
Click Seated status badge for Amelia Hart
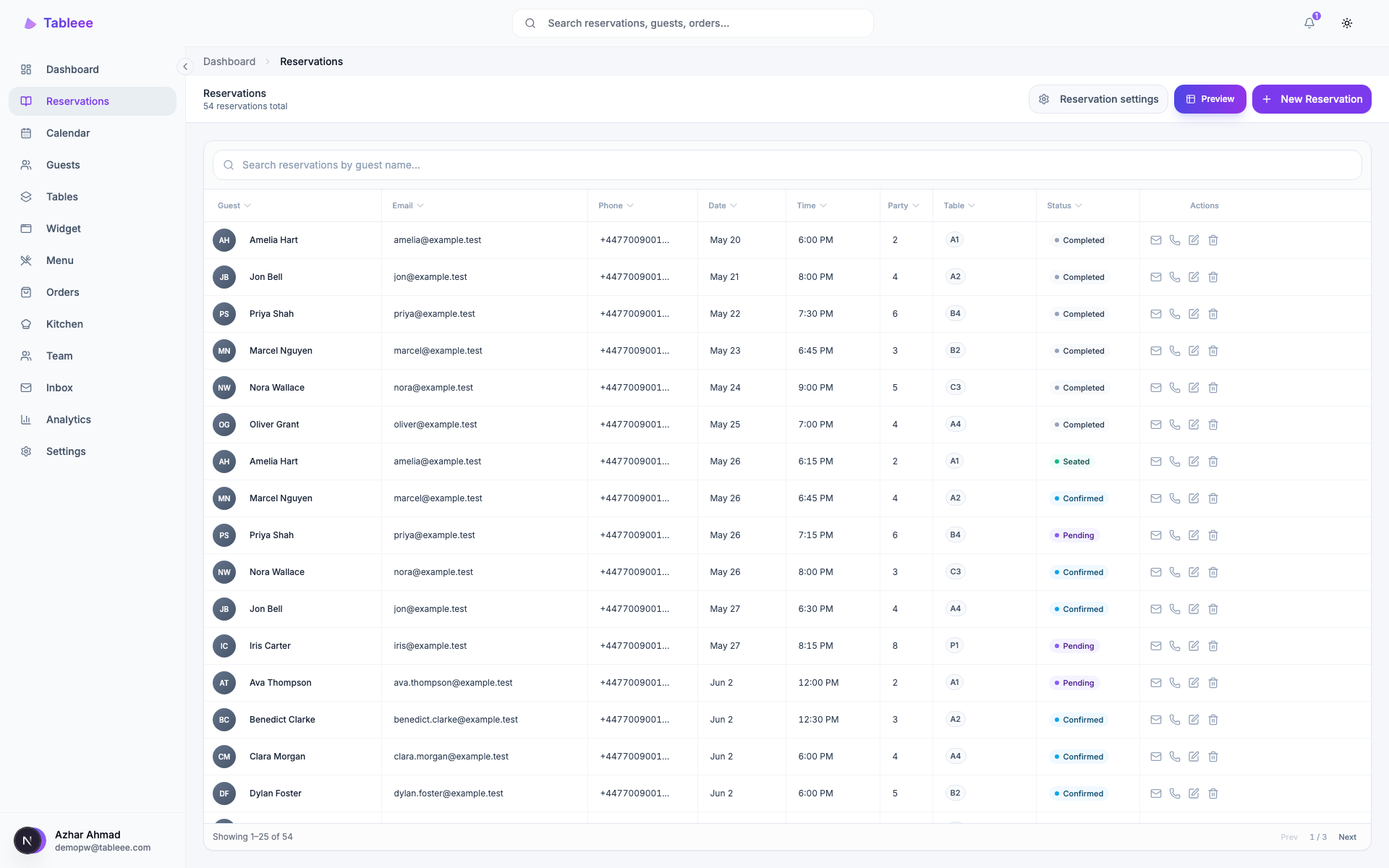[1072, 461]
